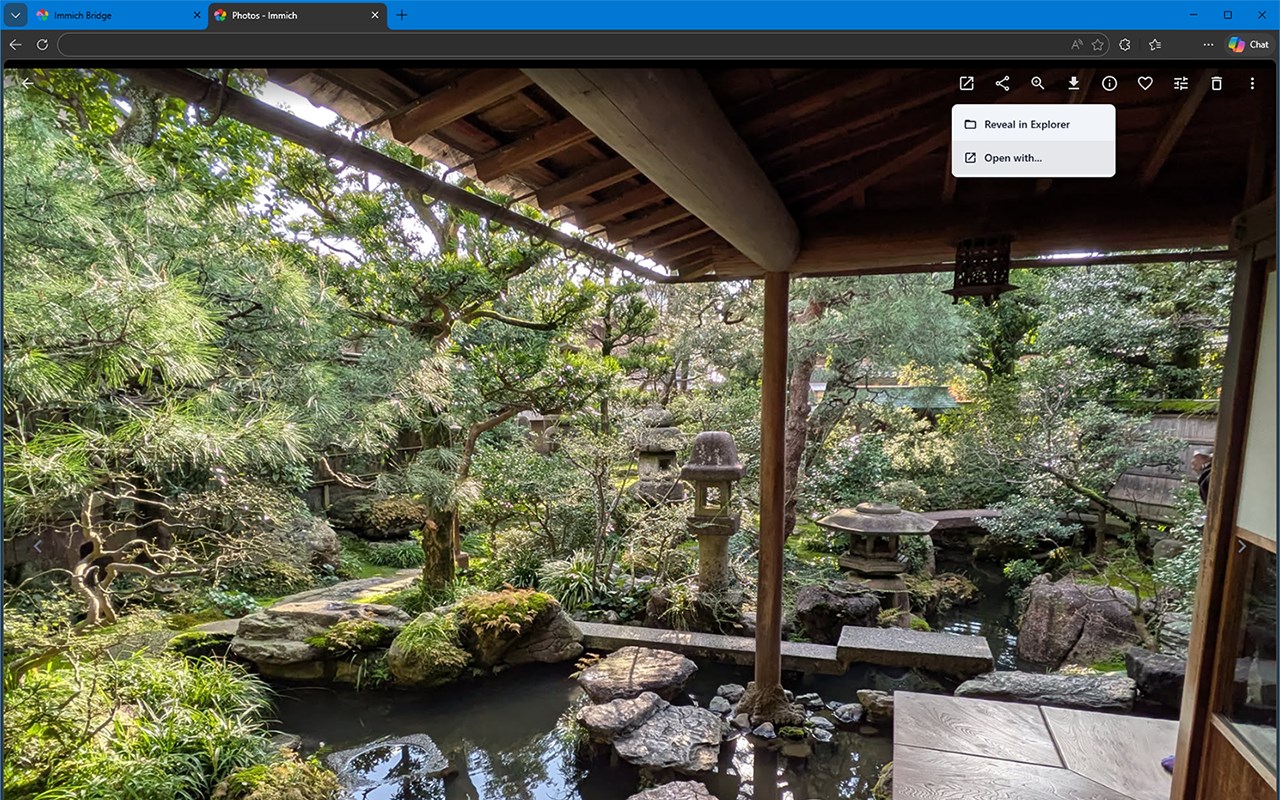Image resolution: width=1280 pixels, height=800 pixels.
Task: Click the share icon in the viewer toolbar
Action: click(1002, 84)
